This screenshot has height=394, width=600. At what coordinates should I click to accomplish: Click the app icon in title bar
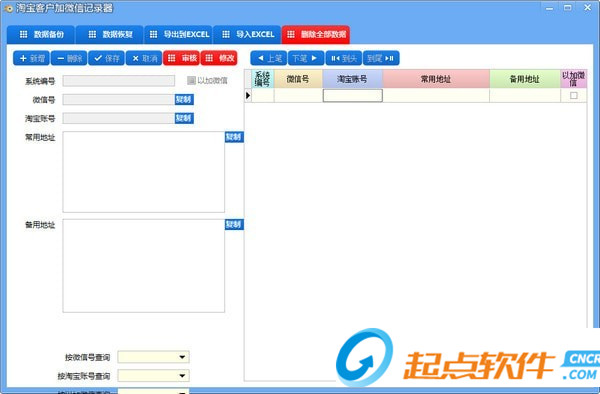[x=8, y=8]
